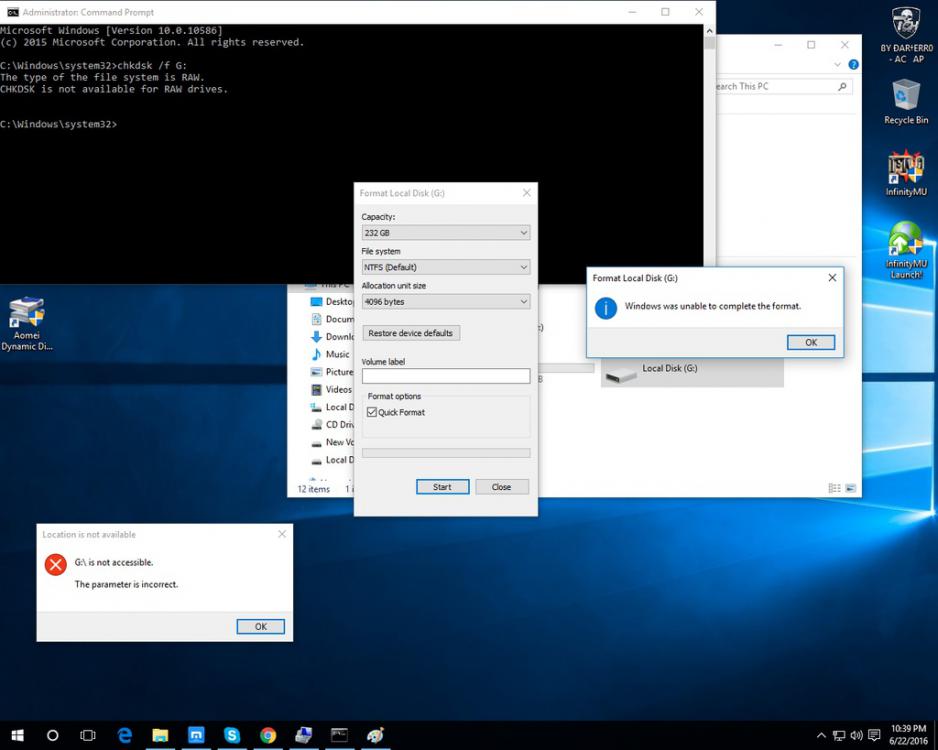
Task: Open the Windows Start menu
Action: (x=17, y=735)
